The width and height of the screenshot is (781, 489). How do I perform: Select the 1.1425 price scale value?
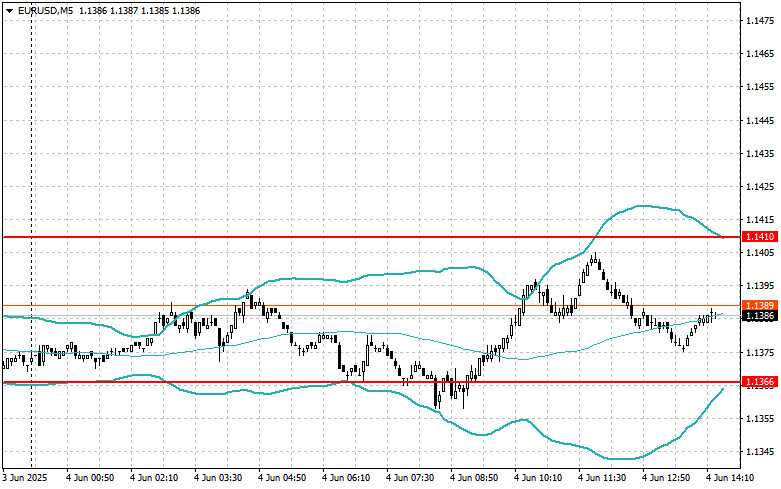[x=760, y=187]
